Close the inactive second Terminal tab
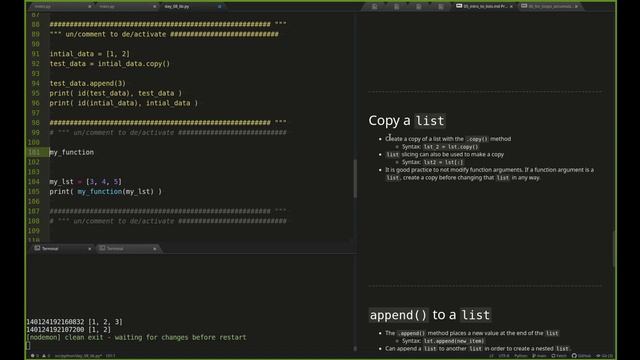640x360 pixels. (x=154, y=249)
